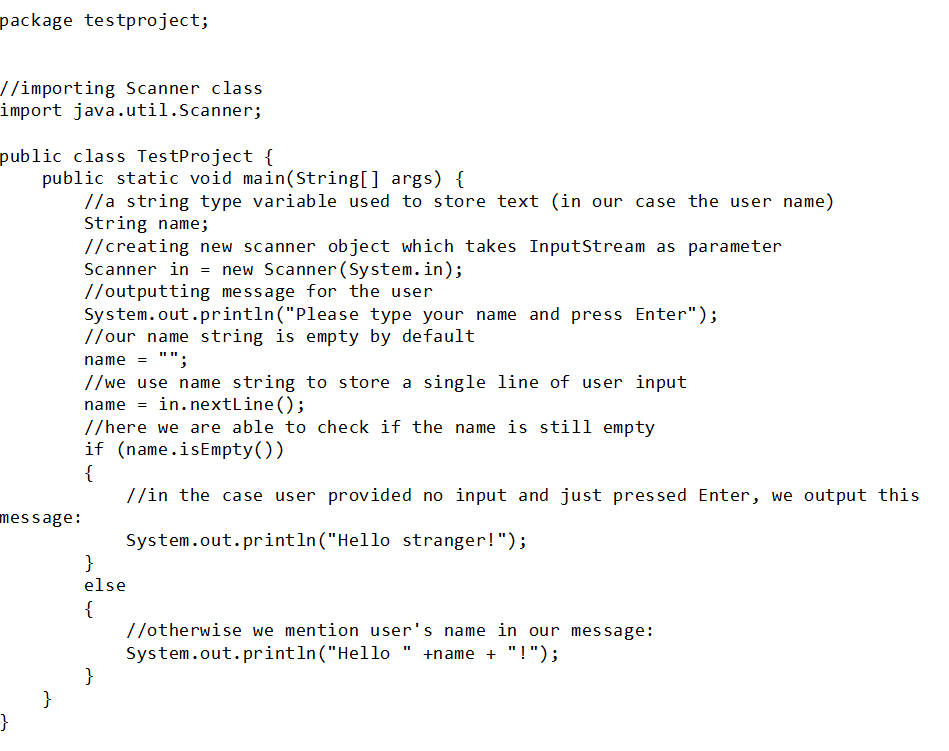Click the TestProject class name

tap(195, 157)
